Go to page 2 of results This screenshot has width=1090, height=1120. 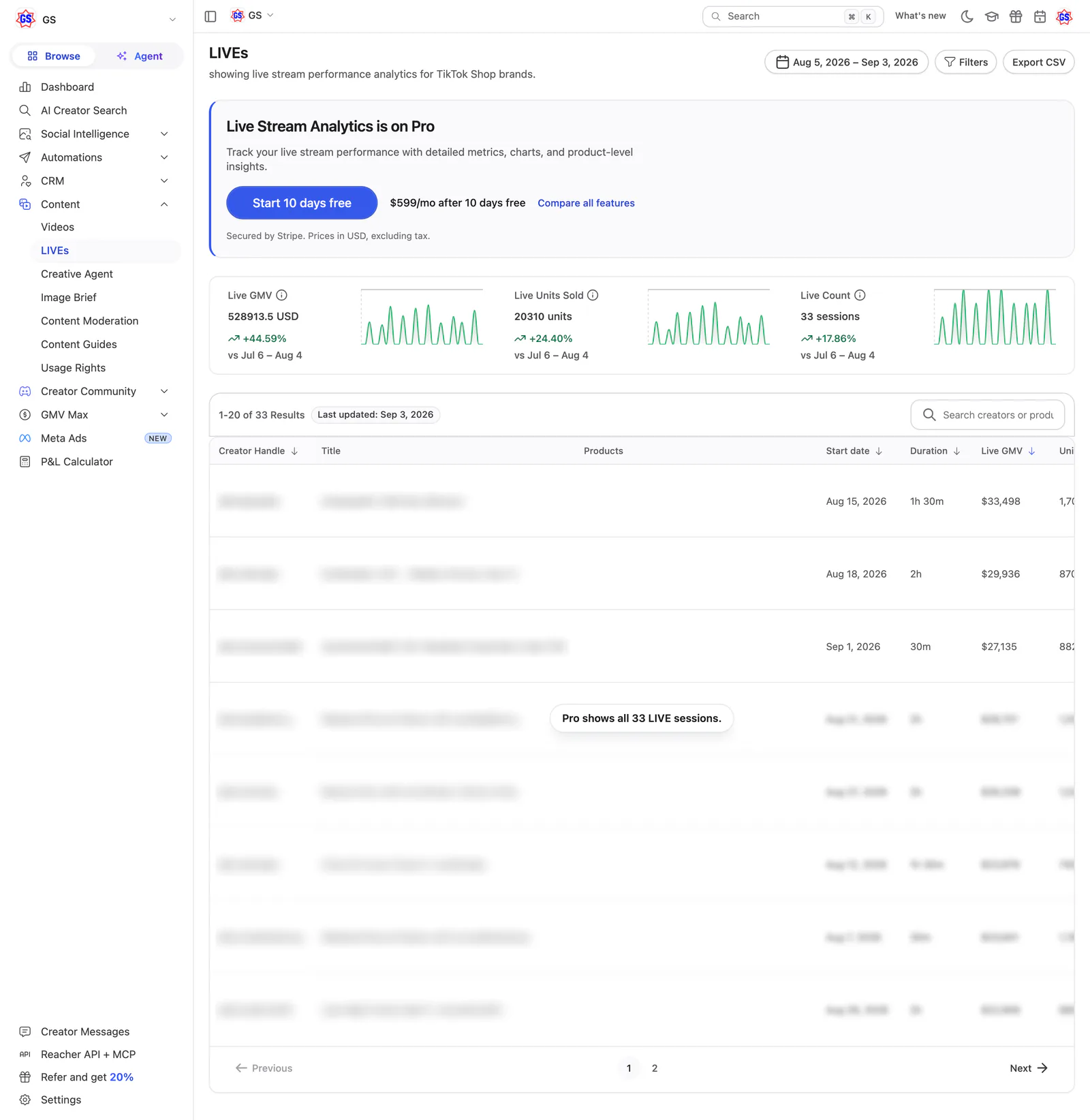click(x=655, y=1068)
